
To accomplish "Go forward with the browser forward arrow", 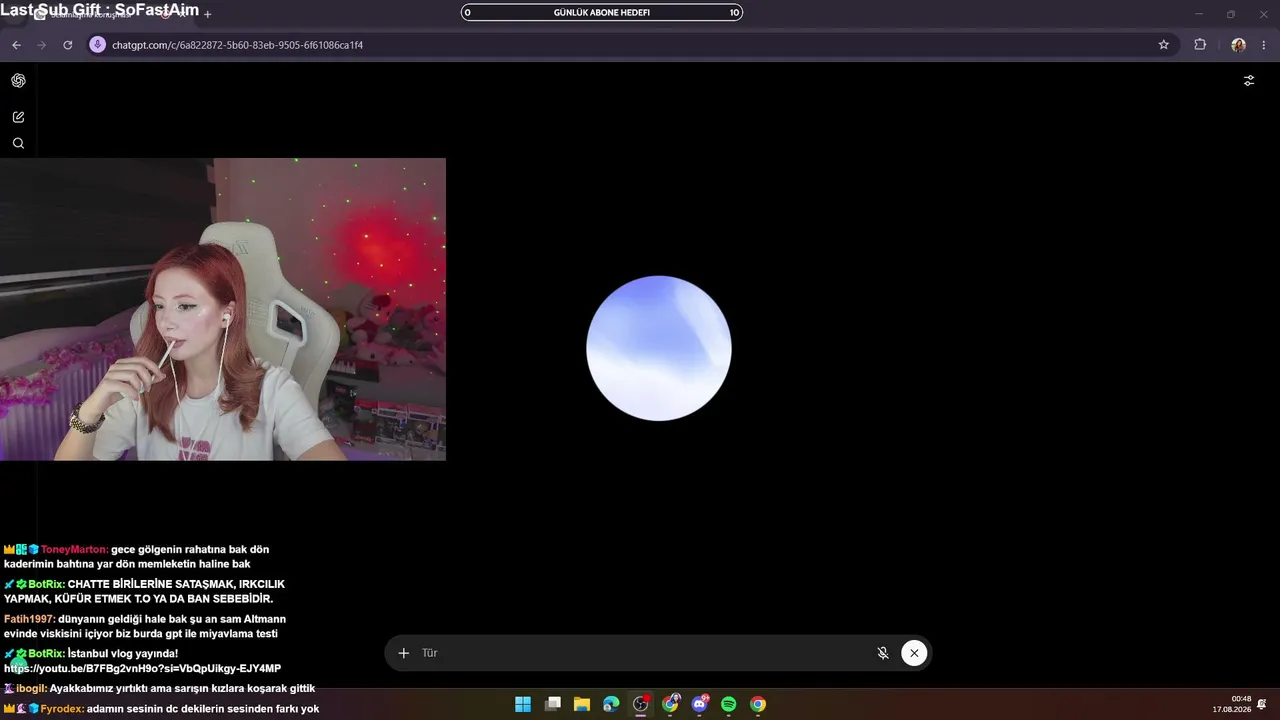I will point(42,45).
